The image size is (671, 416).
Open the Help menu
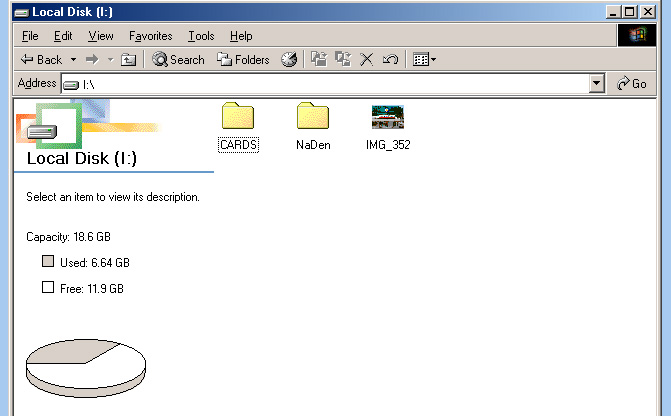tap(241, 36)
